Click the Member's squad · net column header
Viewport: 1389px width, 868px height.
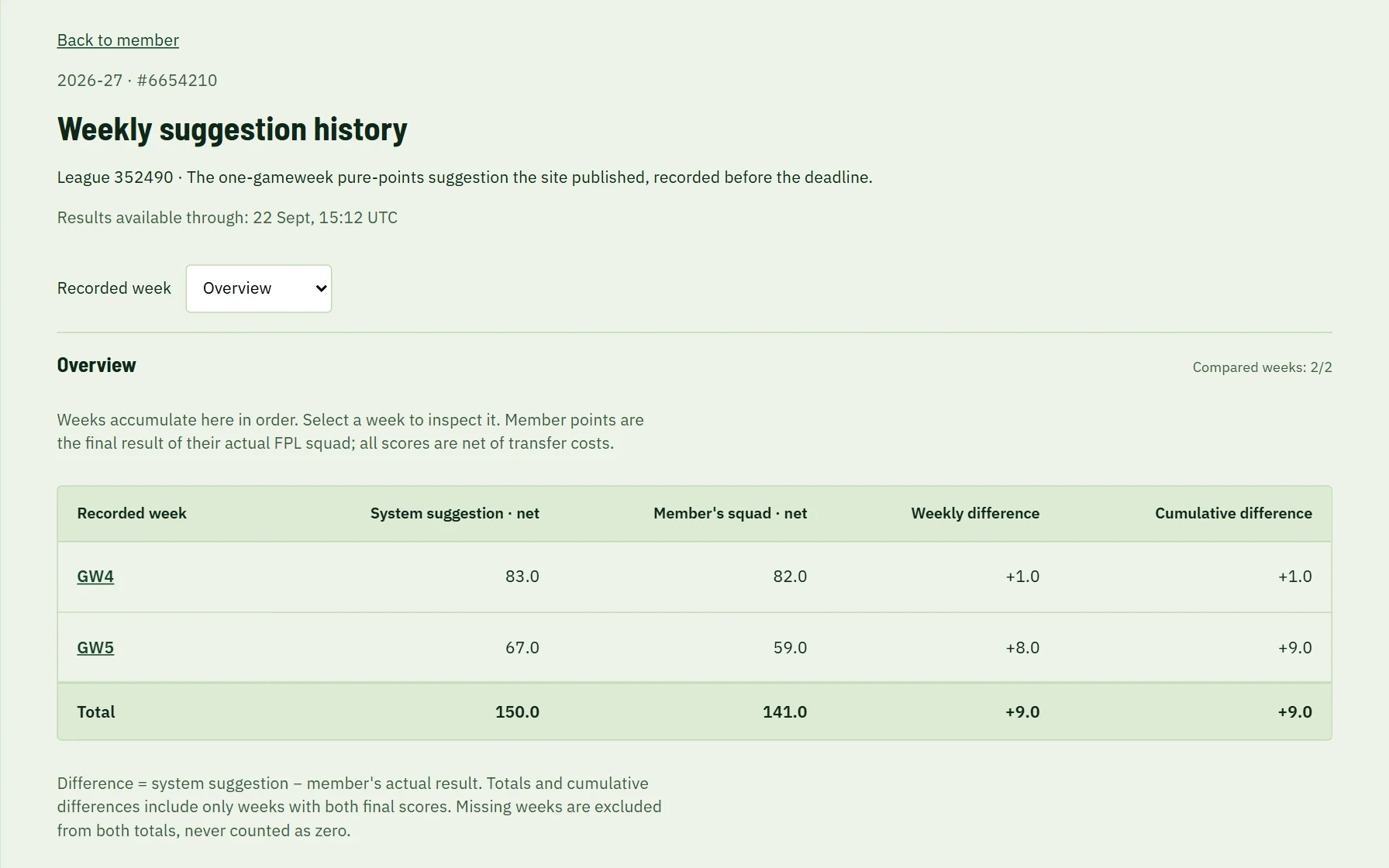tap(730, 513)
